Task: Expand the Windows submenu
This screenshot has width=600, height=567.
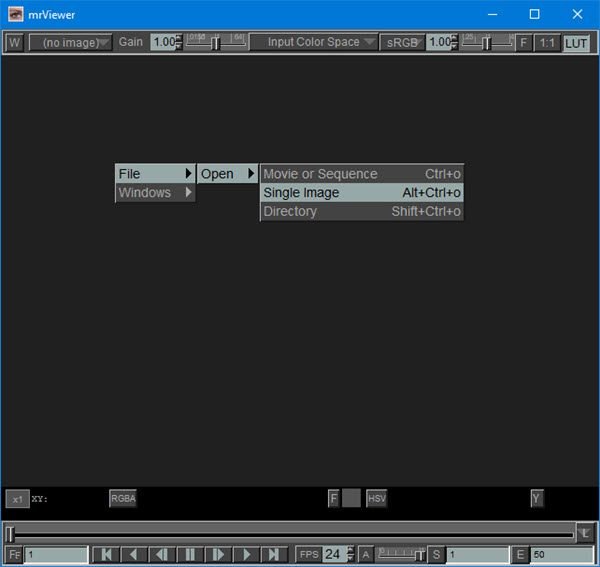Action: [x=155, y=192]
